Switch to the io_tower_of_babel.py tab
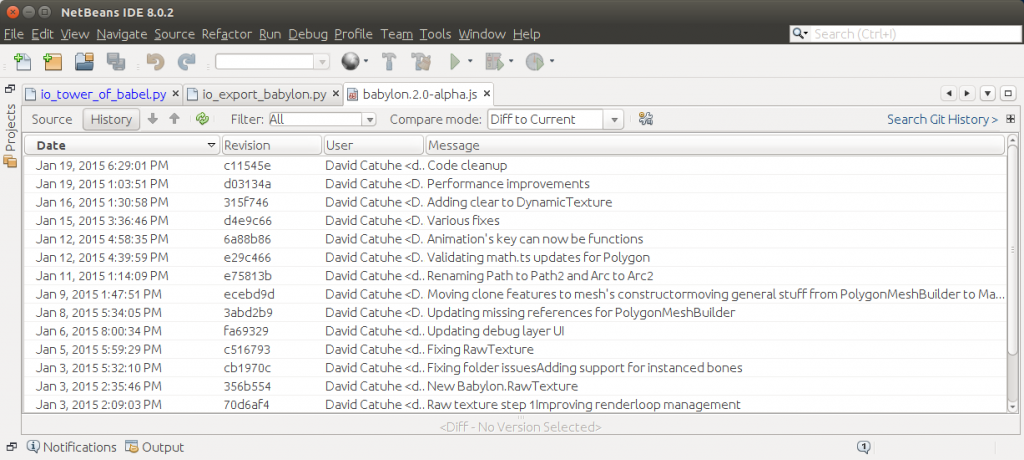Screen dimensions: 1024x460 point(103,94)
